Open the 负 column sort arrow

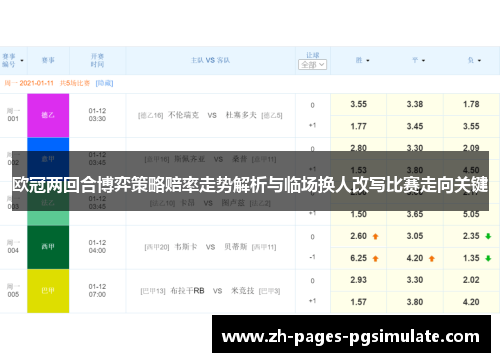479,61
